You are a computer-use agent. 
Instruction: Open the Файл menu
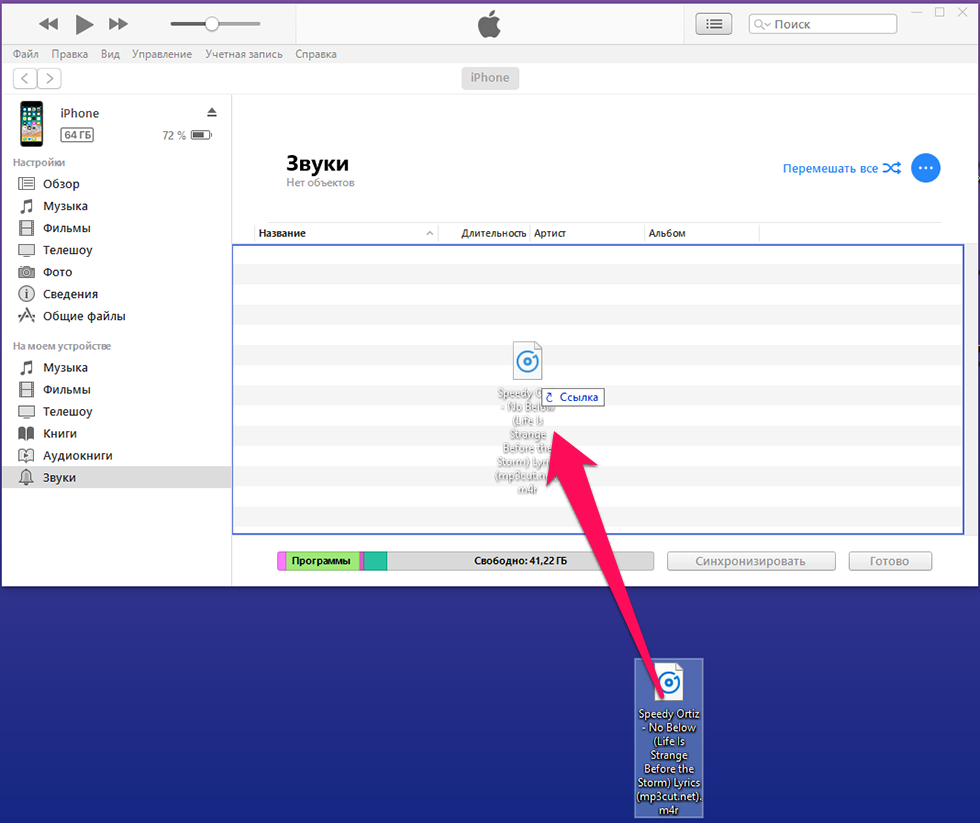(26, 54)
